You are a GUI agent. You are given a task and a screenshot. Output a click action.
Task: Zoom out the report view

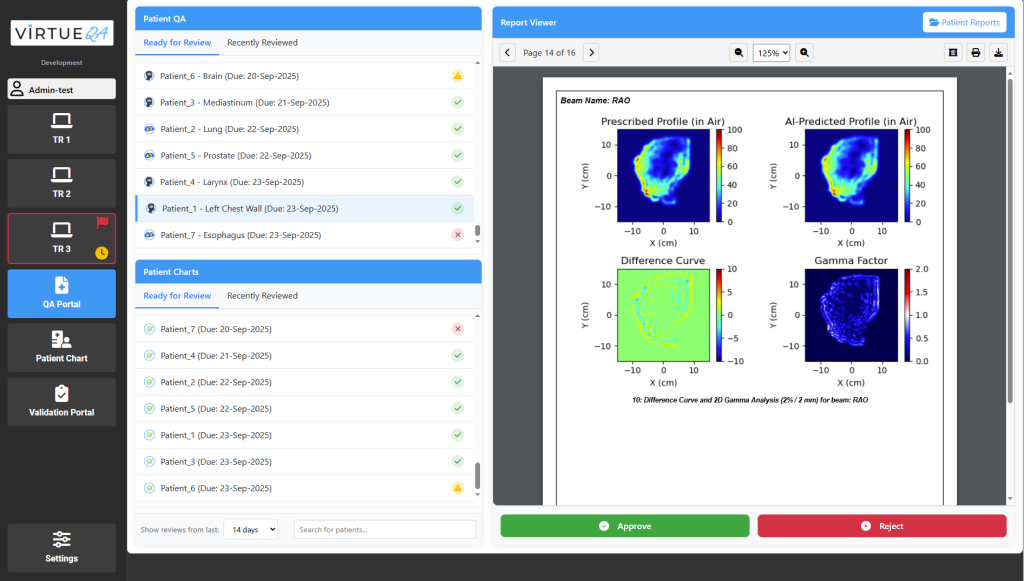point(739,52)
